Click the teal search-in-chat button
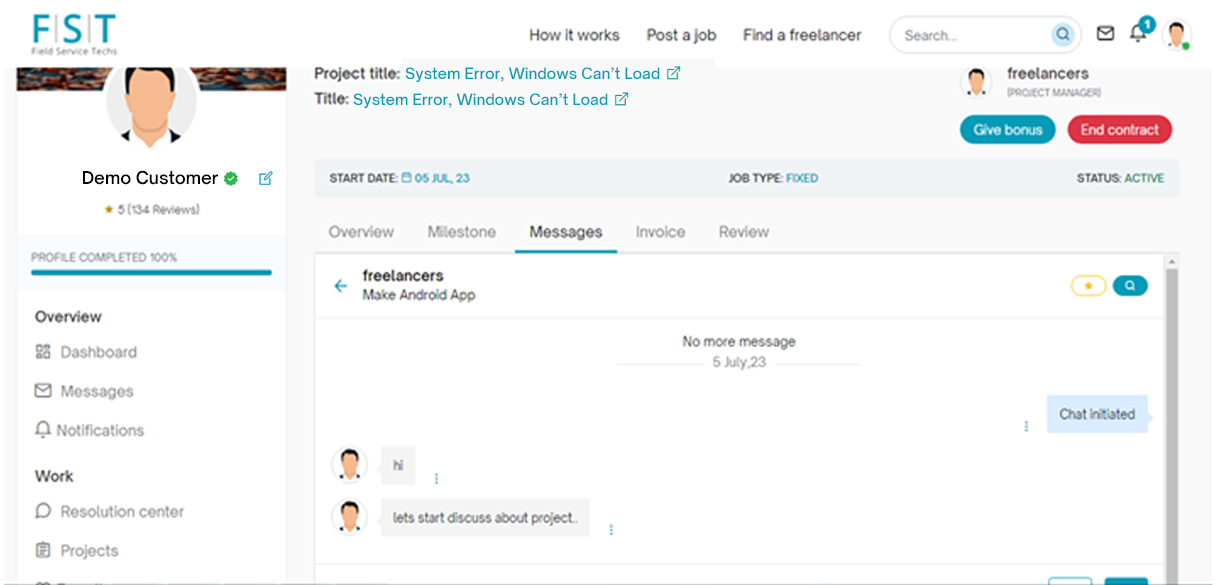This screenshot has width=1216, height=585. [1130, 286]
